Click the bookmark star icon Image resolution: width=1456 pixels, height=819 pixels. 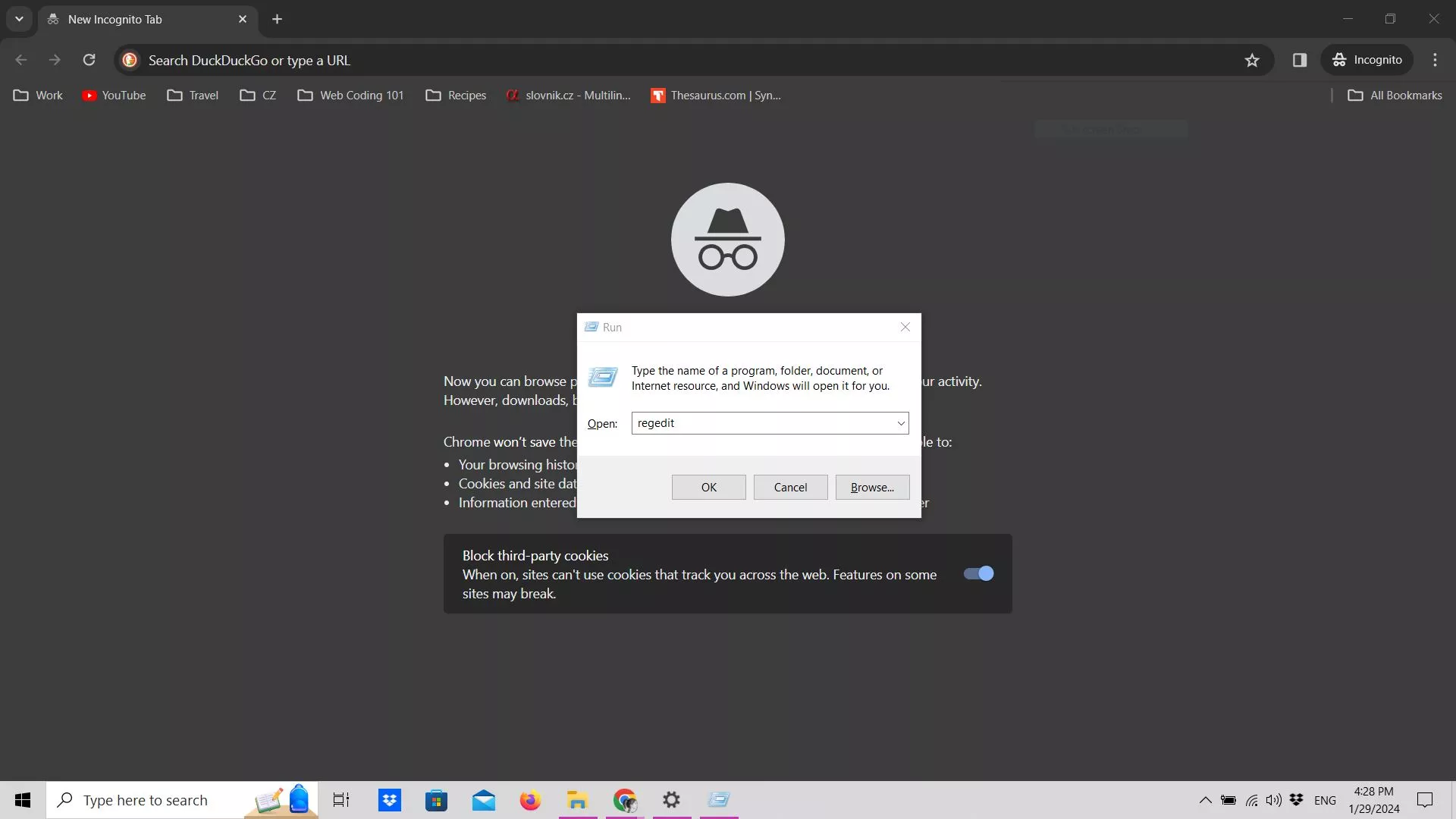[1252, 61]
